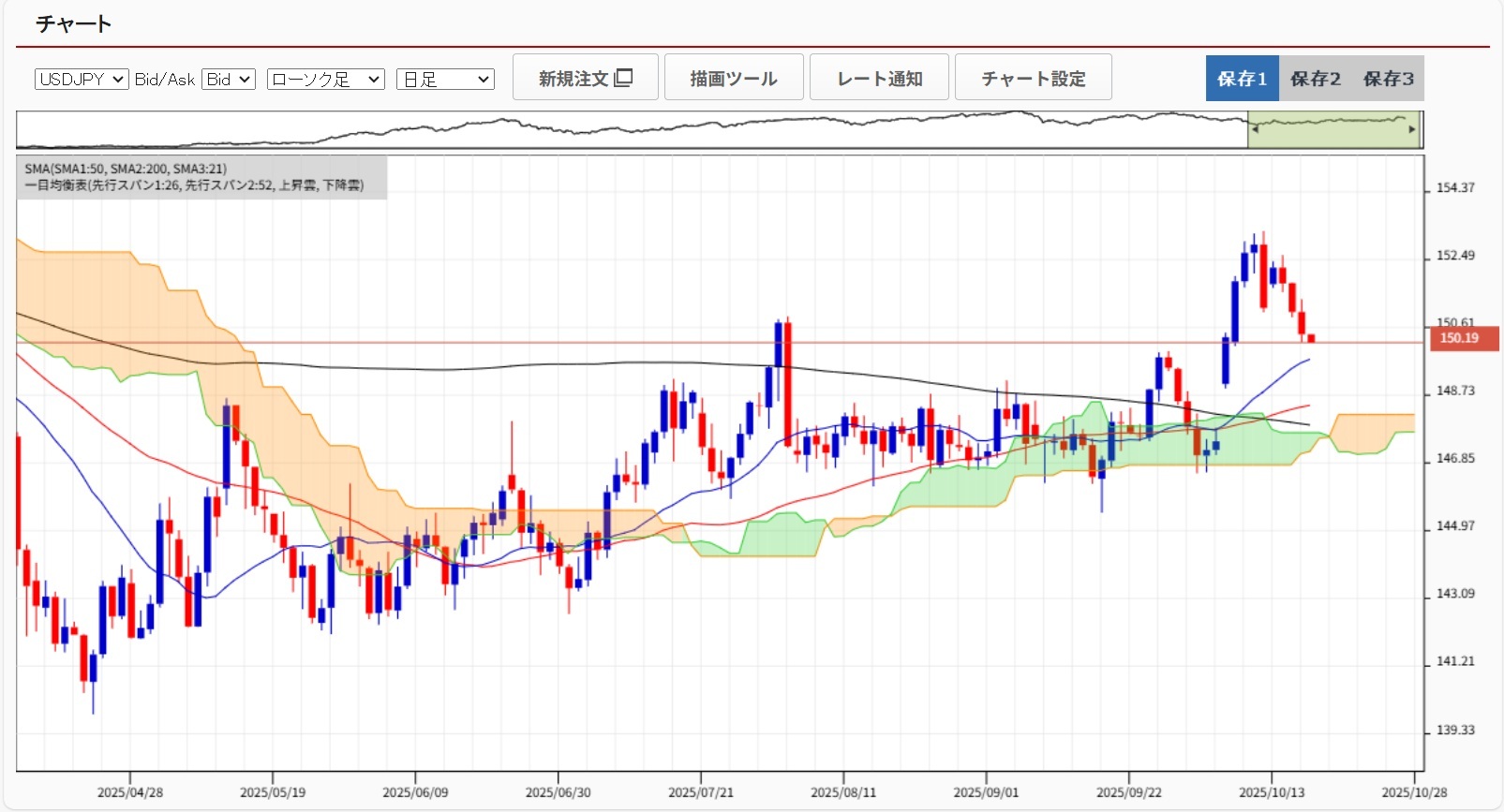Select the 保存3 saved layout tab
Image resolution: width=1504 pixels, height=812 pixels.
click(1388, 79)
